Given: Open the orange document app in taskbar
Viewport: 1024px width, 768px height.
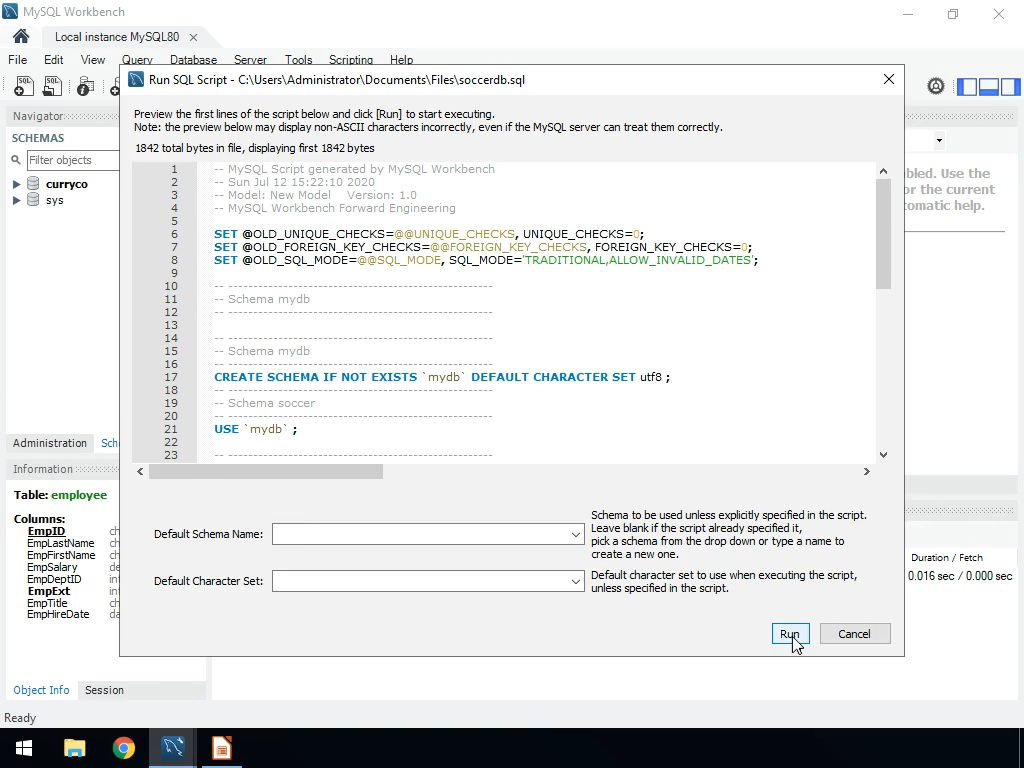Looking at the screenshot, I should pyautogui.click(x=221, y=748).
